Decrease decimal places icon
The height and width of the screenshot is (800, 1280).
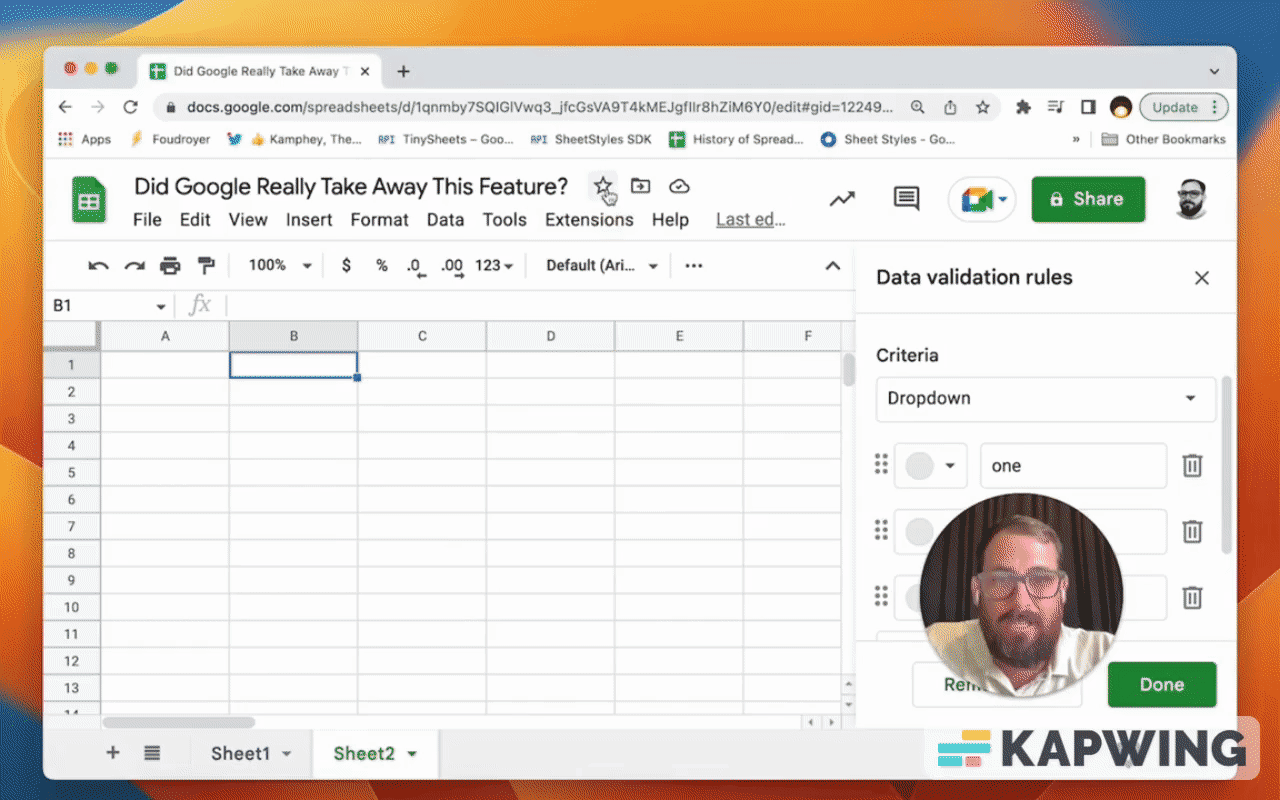[x=416, y=267]
